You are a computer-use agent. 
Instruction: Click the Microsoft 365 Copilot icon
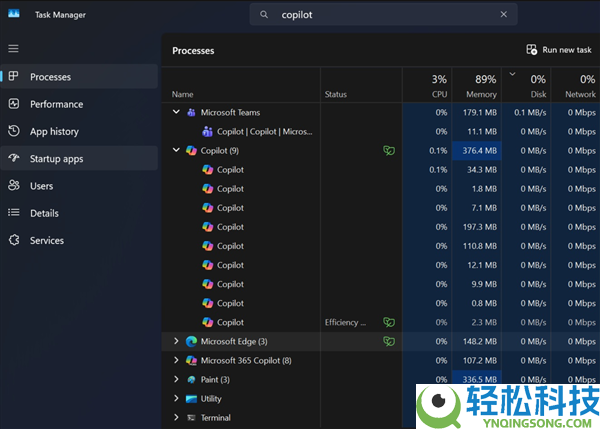191,360
